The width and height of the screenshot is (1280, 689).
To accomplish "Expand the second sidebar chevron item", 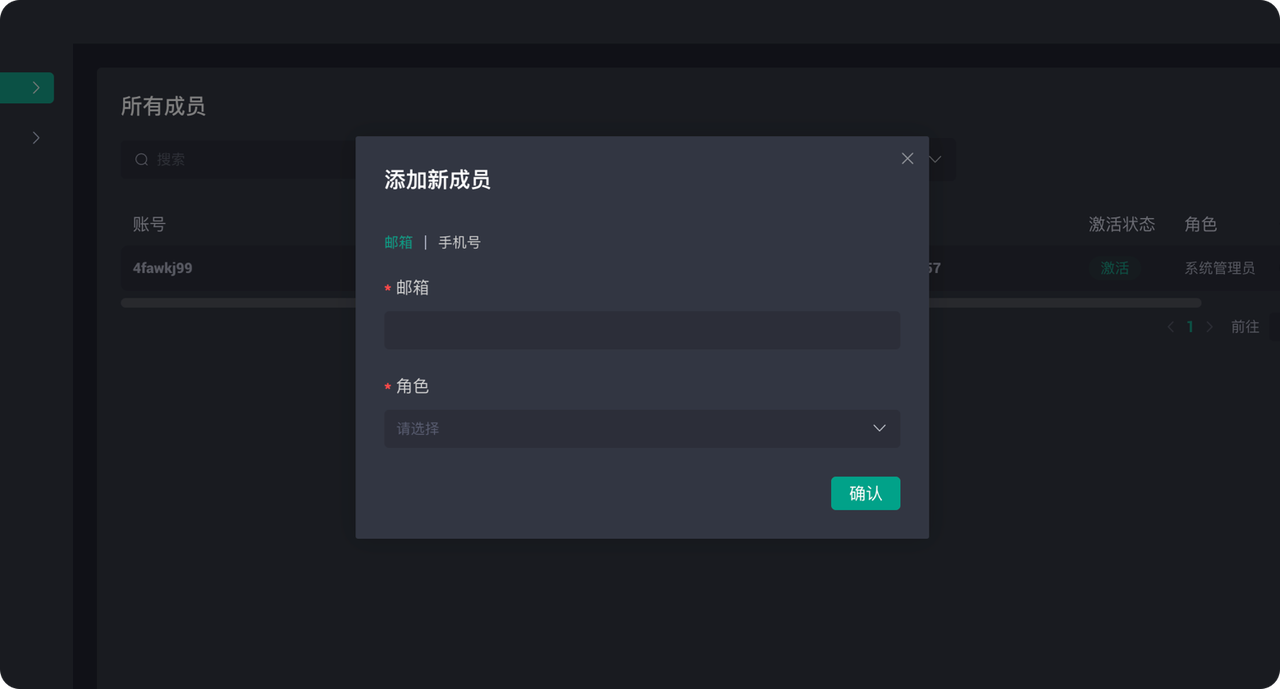I will pos(36,138).
